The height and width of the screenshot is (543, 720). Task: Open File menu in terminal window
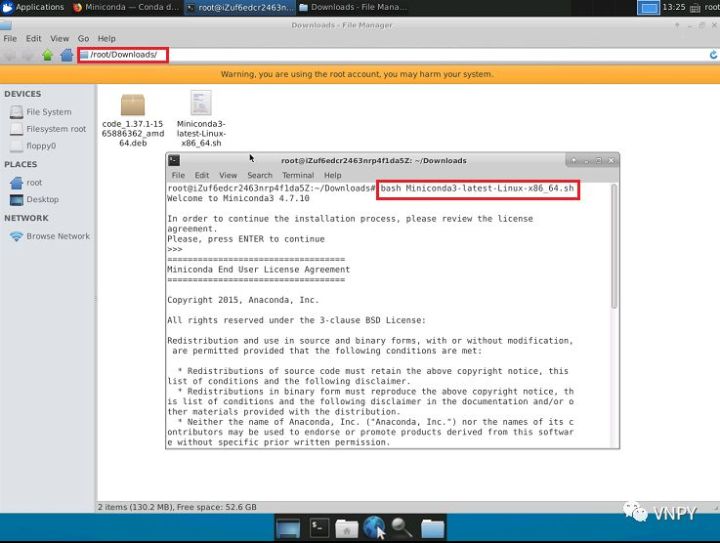point(178,175)
